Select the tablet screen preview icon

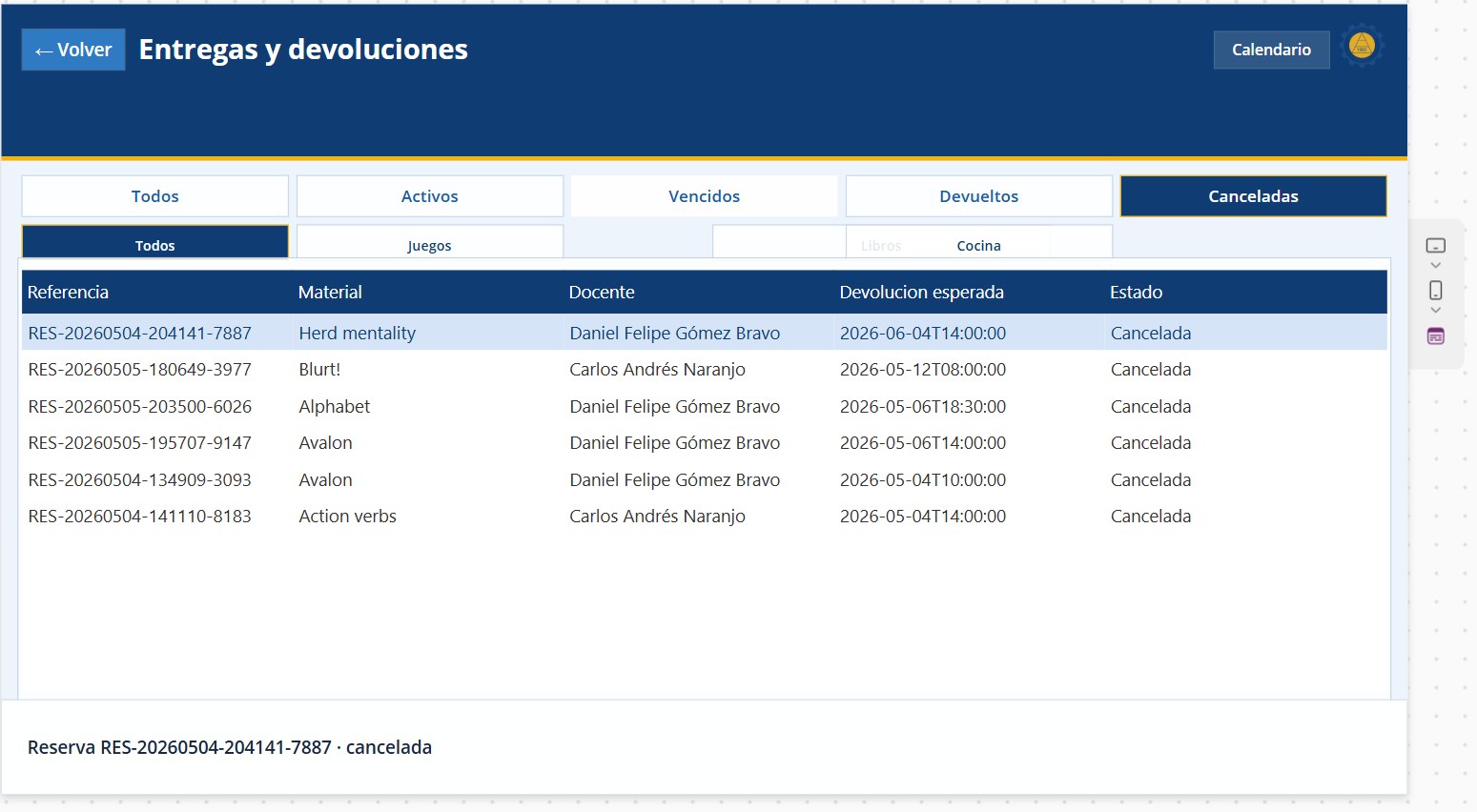pyautogui.click(x=1435, y=246)
